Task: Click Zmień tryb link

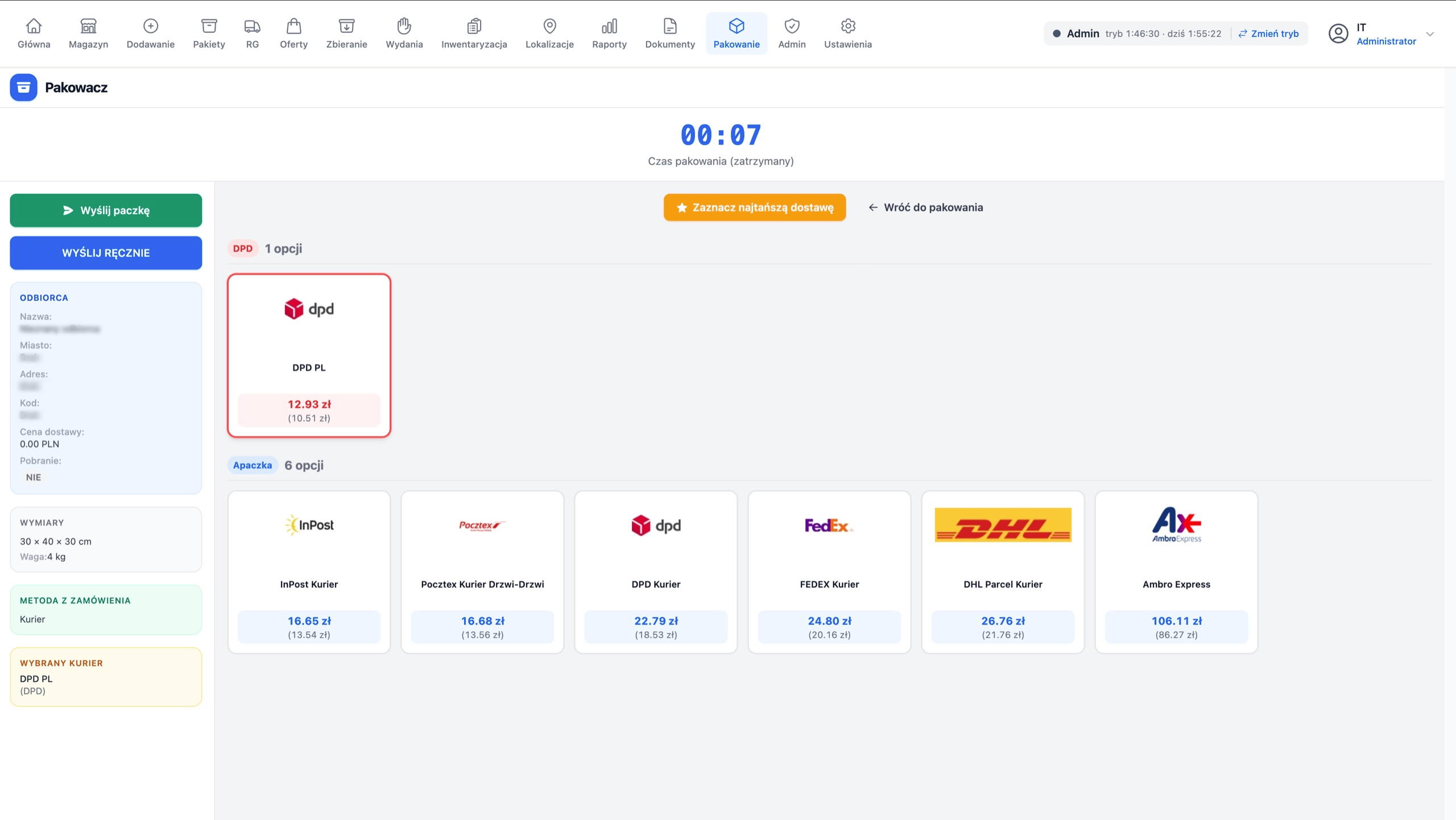Action: (x=1268, y=34)
